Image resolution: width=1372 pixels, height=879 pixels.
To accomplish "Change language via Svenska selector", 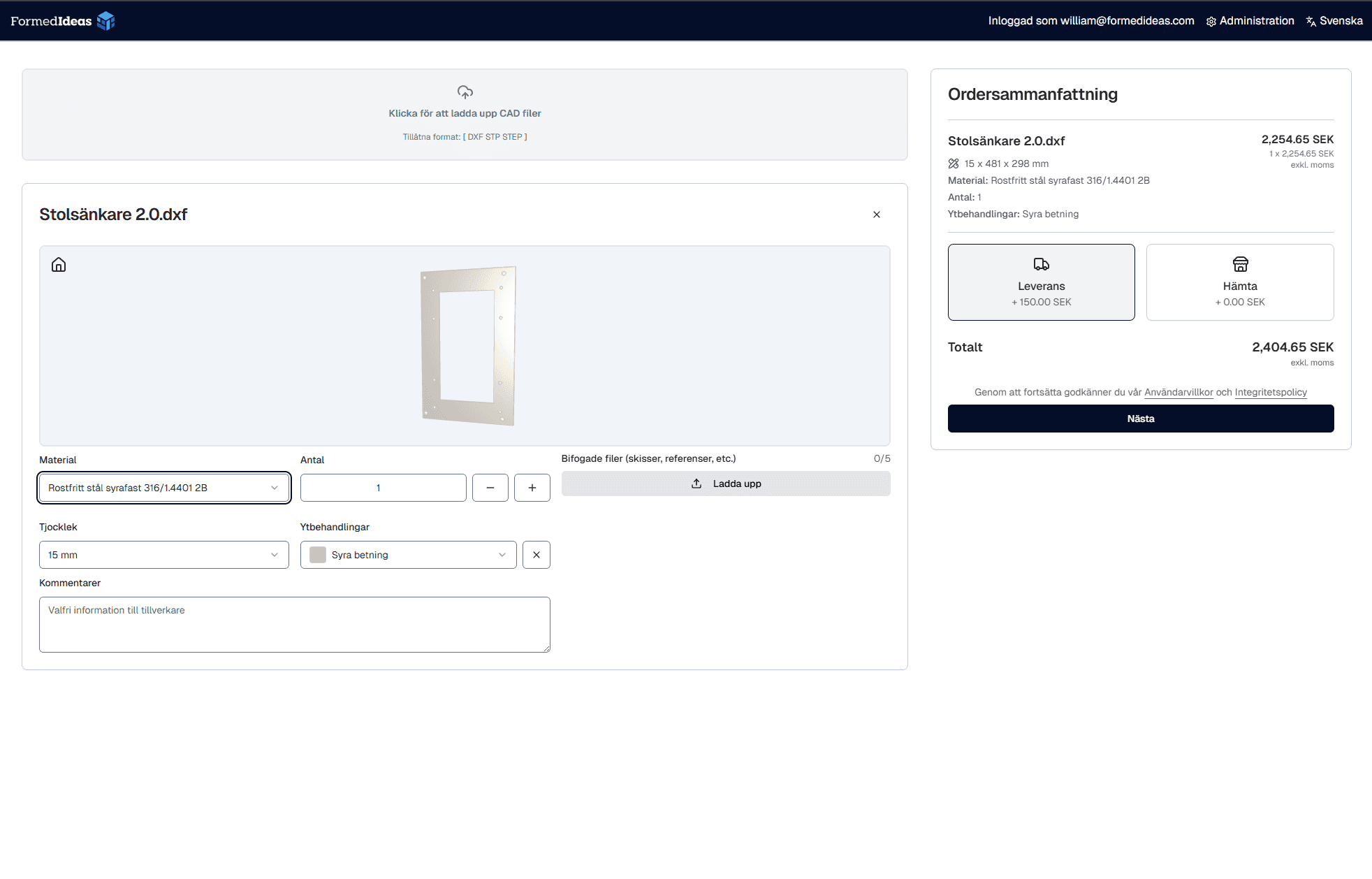I will (1334, 21).
